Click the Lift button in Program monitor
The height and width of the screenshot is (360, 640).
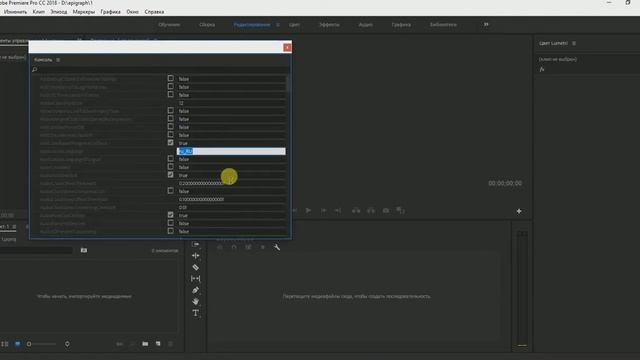(x=356, y=210)
